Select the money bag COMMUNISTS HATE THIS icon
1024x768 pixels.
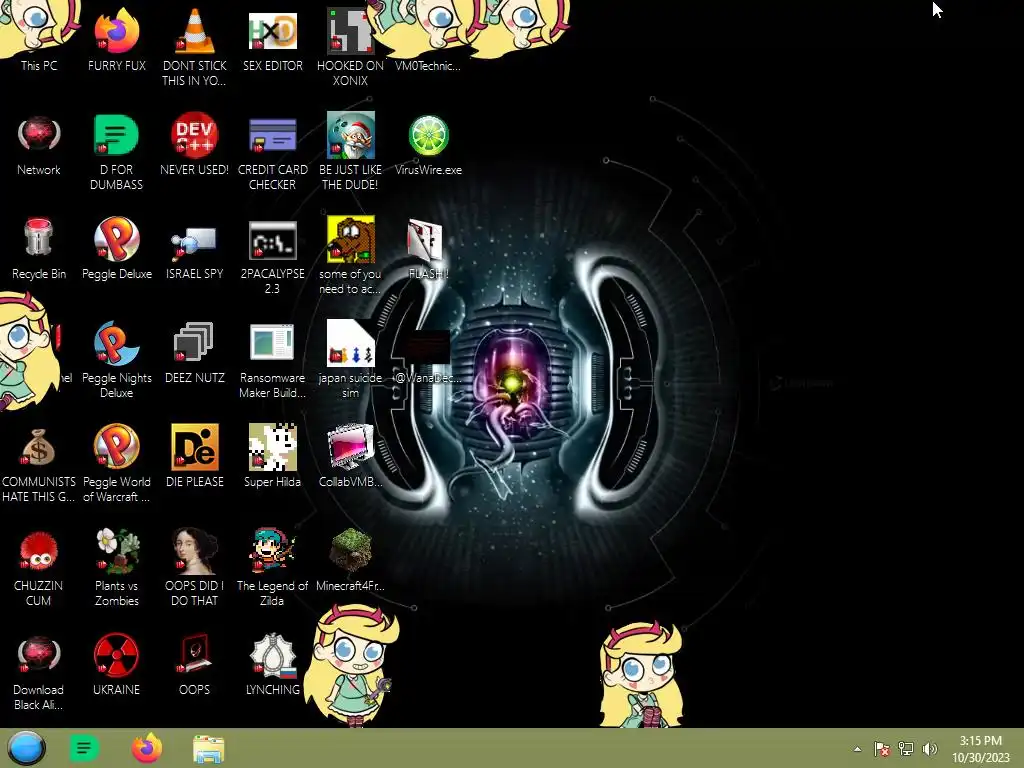39,447
